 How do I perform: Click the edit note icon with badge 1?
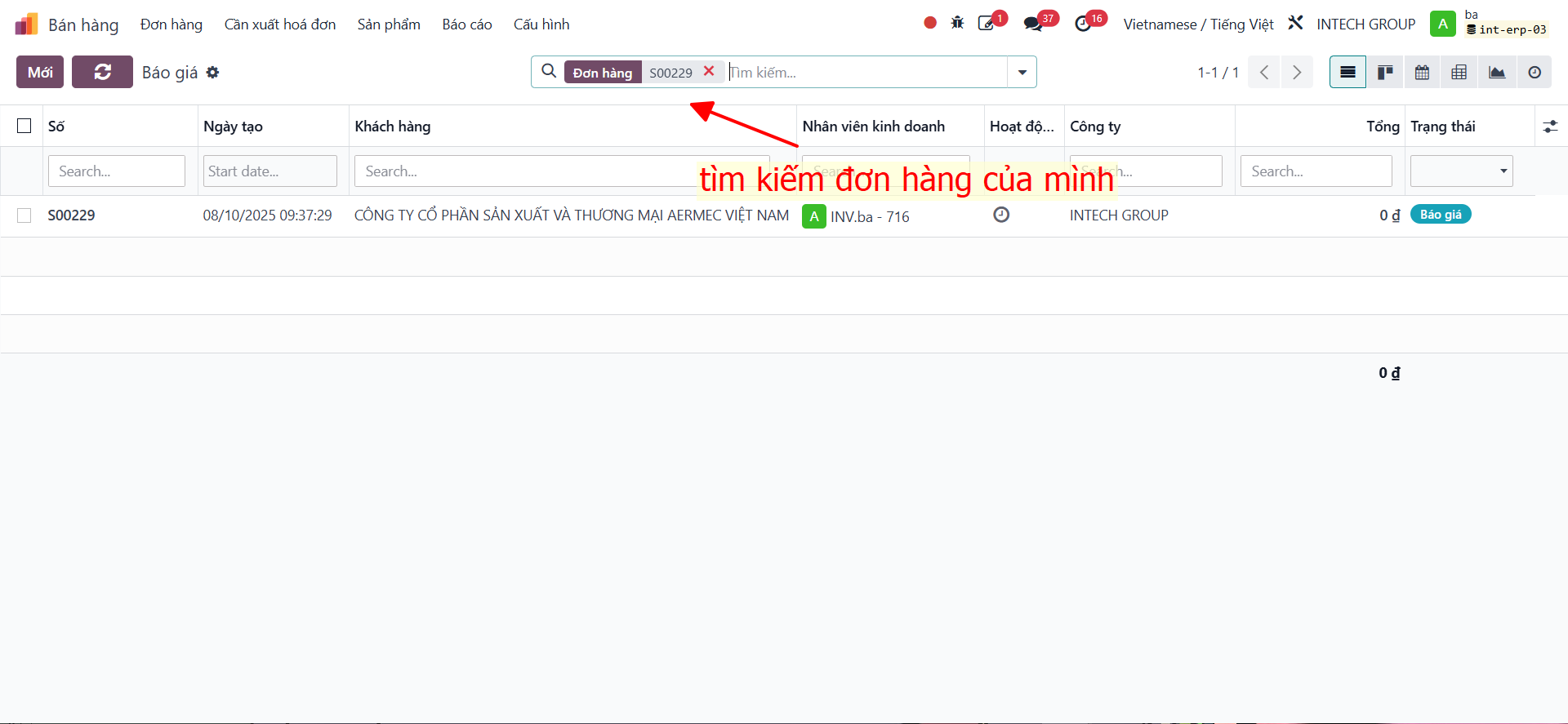[x=987, y=24]
